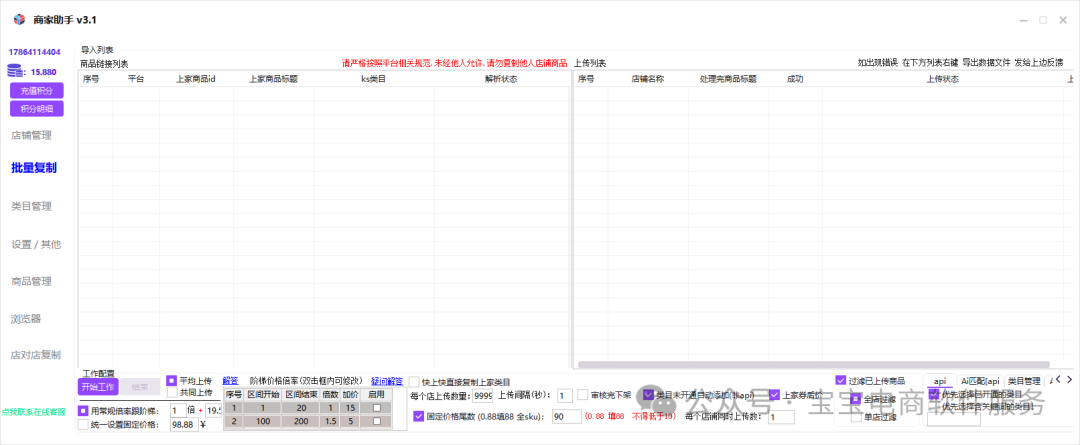
Task: Open the 疑问解答 link
Action: pos(387,380)
